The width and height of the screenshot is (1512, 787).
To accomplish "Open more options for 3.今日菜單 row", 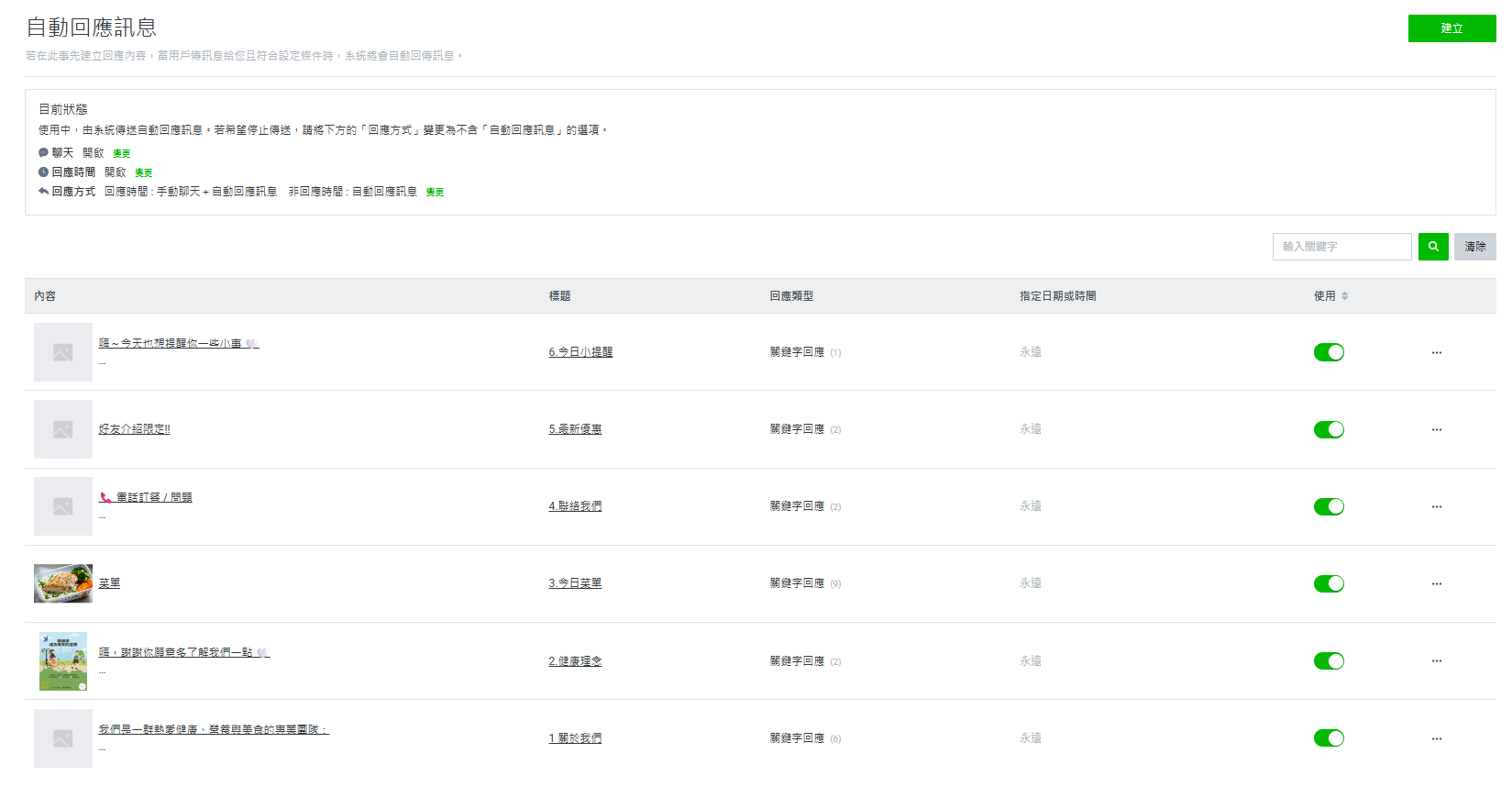I will (x=1436, y=584).
